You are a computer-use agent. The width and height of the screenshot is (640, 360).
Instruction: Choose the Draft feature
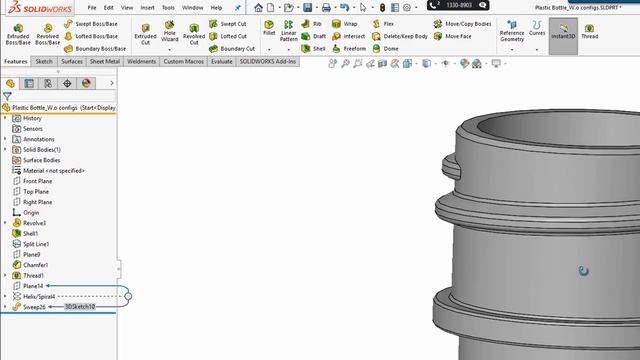pyautogui.click(x=313, y=36)
